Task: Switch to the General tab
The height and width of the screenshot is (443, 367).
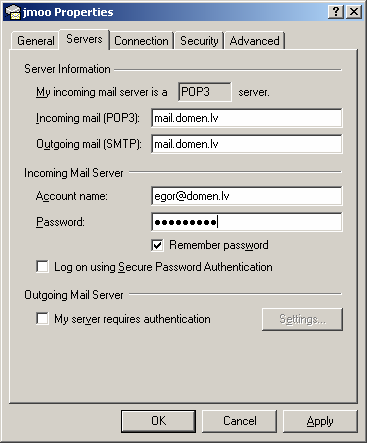Action: pos(36,41)
